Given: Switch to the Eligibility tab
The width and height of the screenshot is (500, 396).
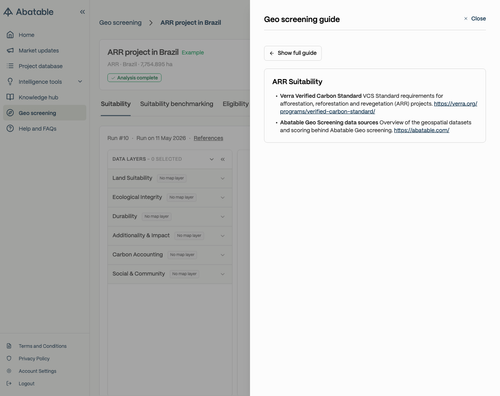Looking at the screenshot, I should click(x=236, y=104).
